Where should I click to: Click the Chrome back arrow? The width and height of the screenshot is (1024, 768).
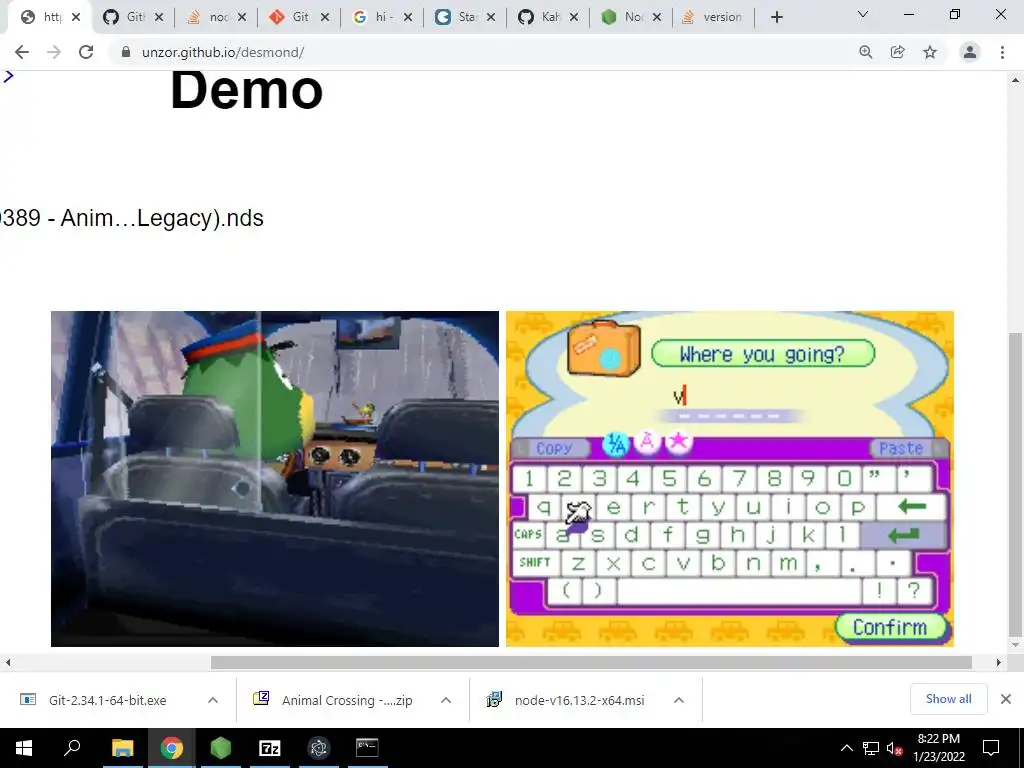pyautogui.click(x=22, y=52)
